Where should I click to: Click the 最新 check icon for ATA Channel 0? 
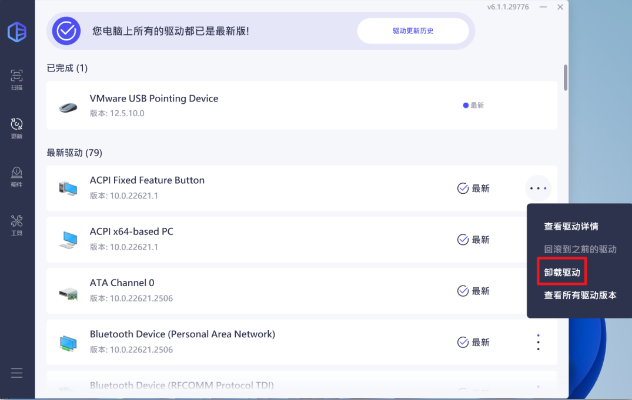click(463, 291)
